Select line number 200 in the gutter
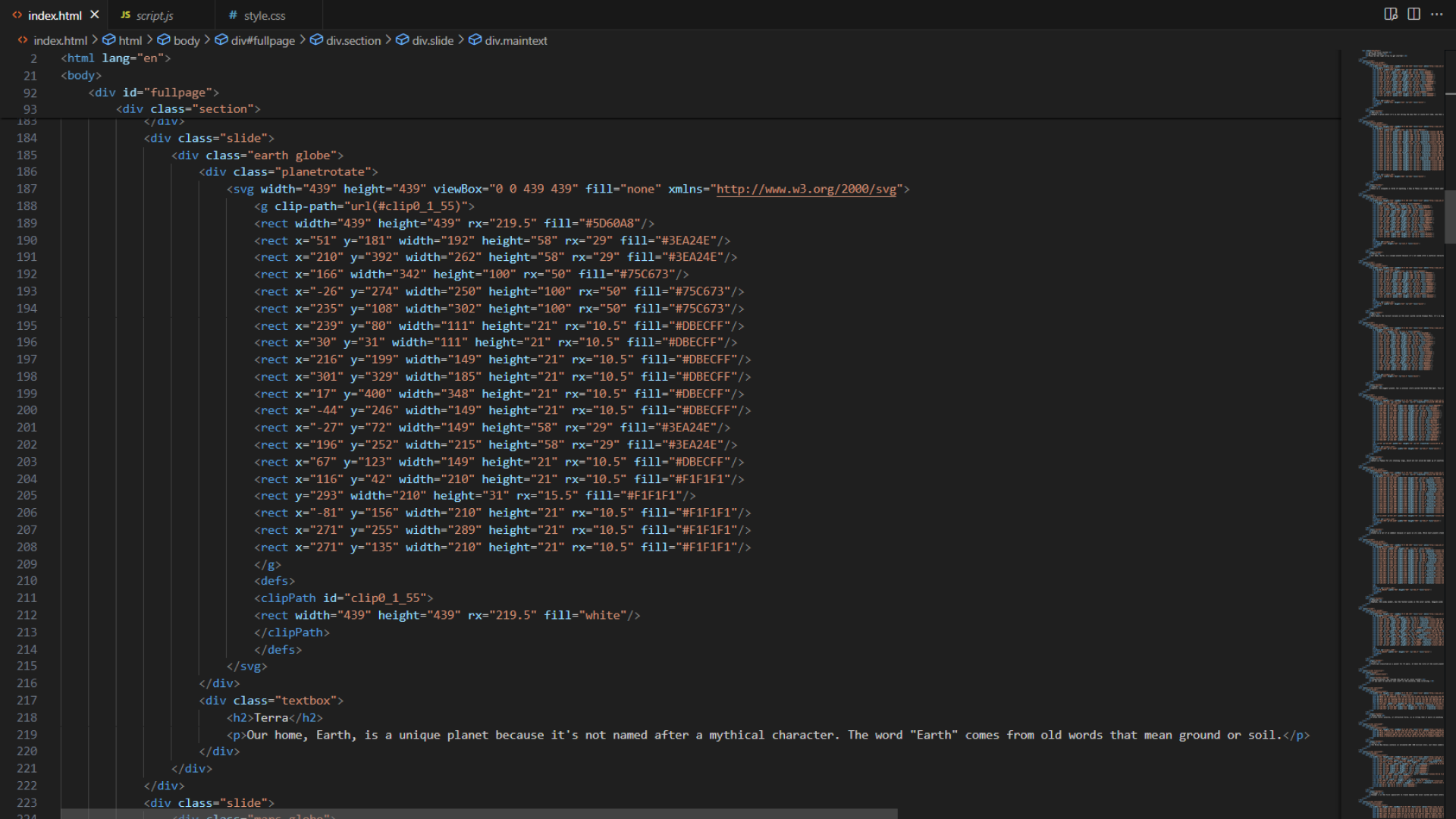Image resolution: width=1456 pixels, height=819 pixels. (27, 410)
